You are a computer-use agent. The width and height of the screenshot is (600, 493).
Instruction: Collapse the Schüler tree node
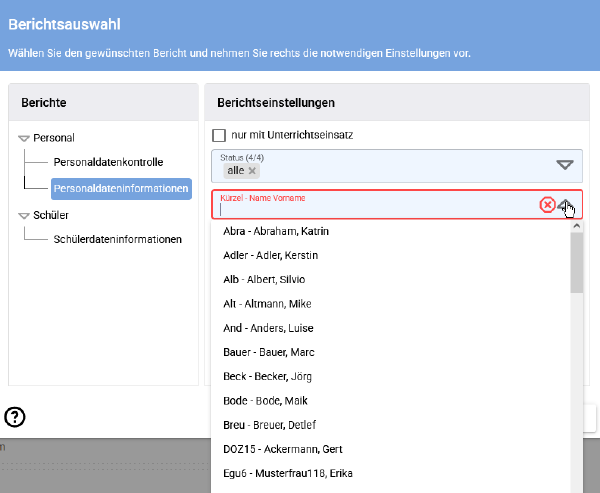pyautogui.click(x=24, y=215)
